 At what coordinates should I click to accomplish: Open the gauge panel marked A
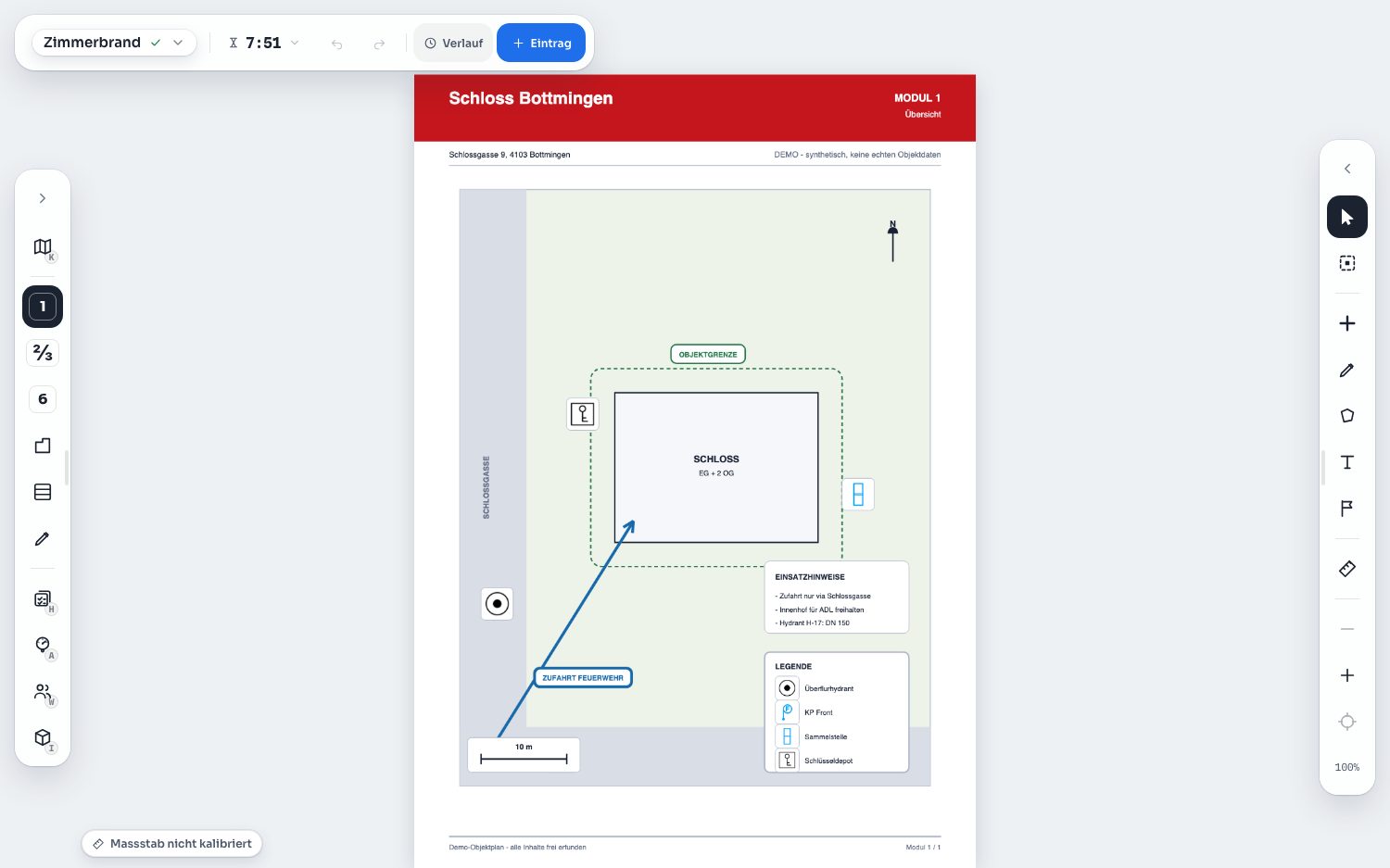click(x=43, y=646)
